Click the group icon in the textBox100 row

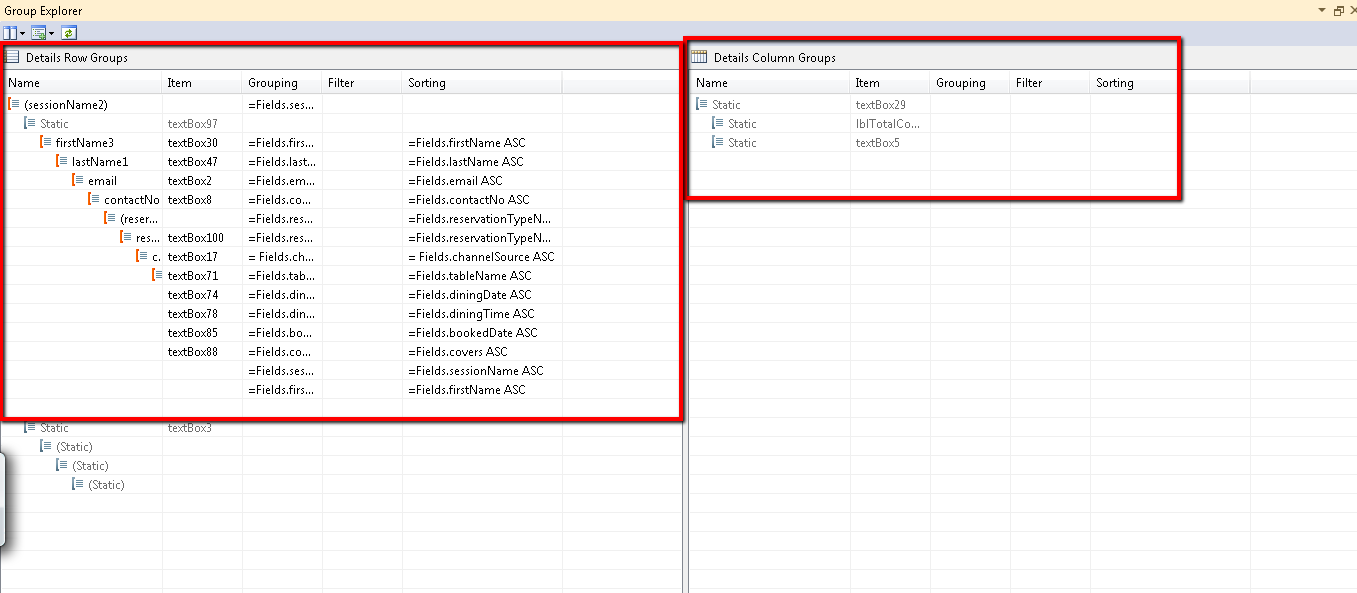coord(126,237)
